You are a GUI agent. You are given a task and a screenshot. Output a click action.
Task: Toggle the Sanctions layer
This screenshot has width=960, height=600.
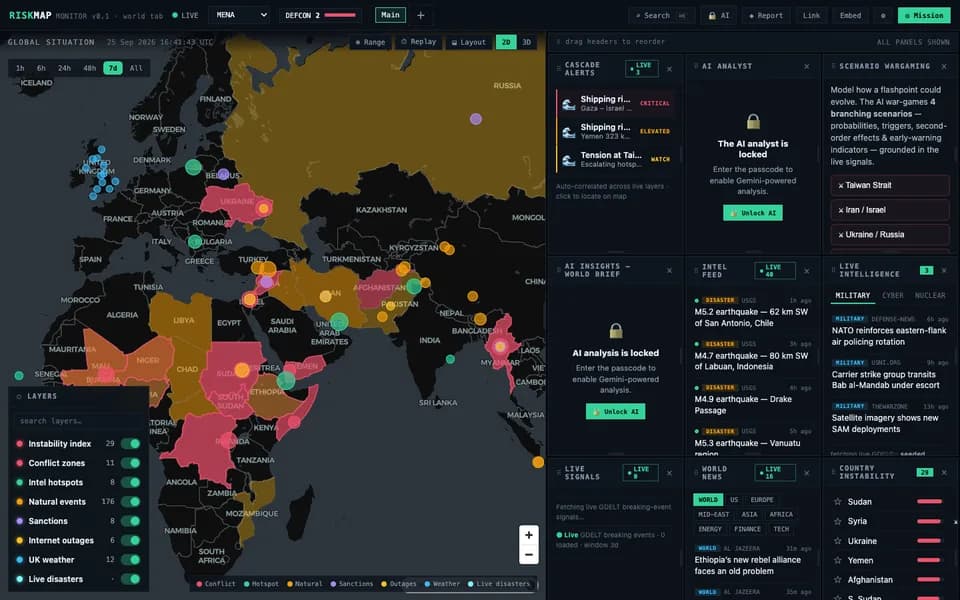(x=130, y=521)
